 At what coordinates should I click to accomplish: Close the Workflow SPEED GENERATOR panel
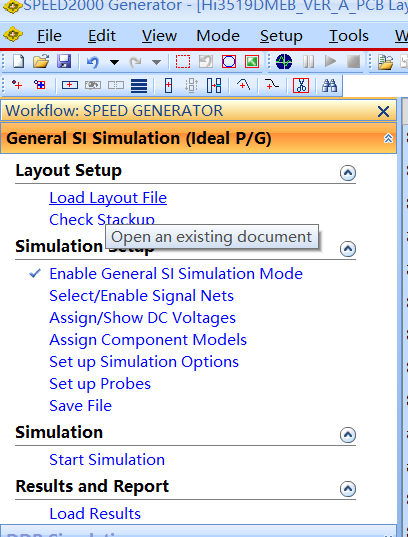tap(383, 111)
